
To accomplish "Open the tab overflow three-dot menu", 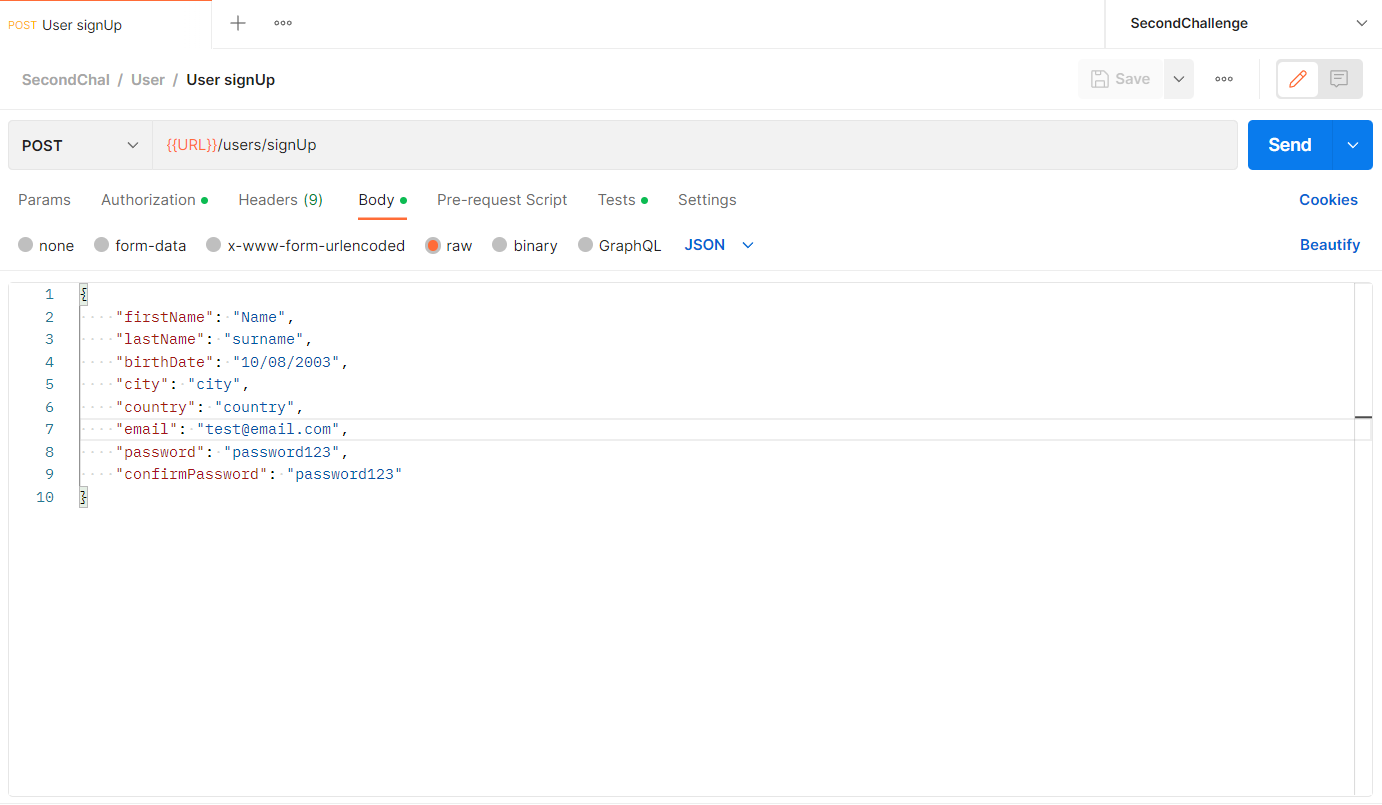I will point(282,22).
